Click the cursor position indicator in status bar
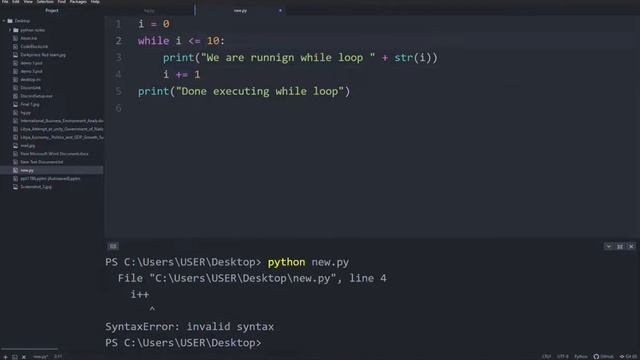This screenshot has width=640, height=360. coord(58,356)
